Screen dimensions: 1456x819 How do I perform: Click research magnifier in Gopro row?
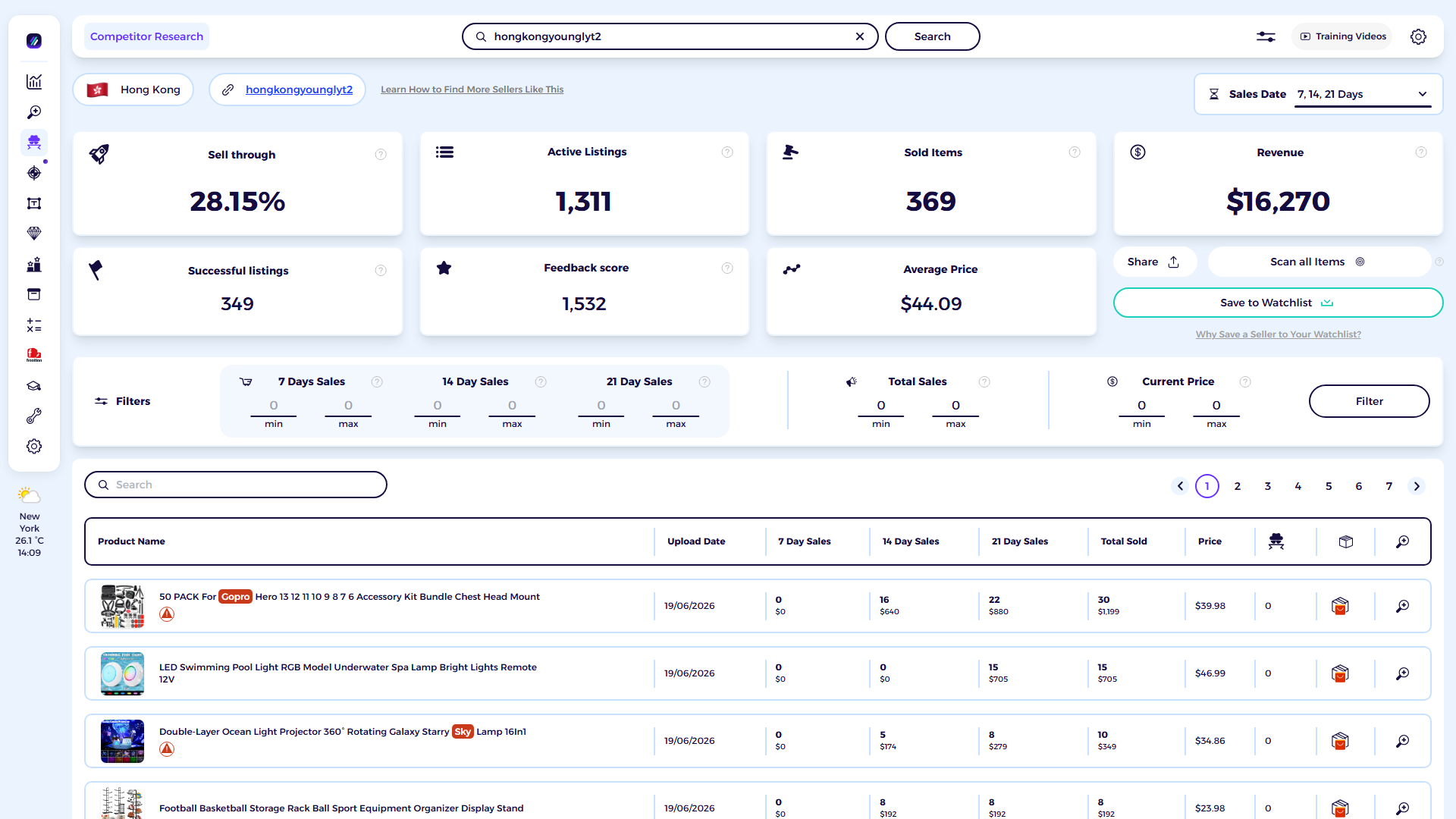1403,606
